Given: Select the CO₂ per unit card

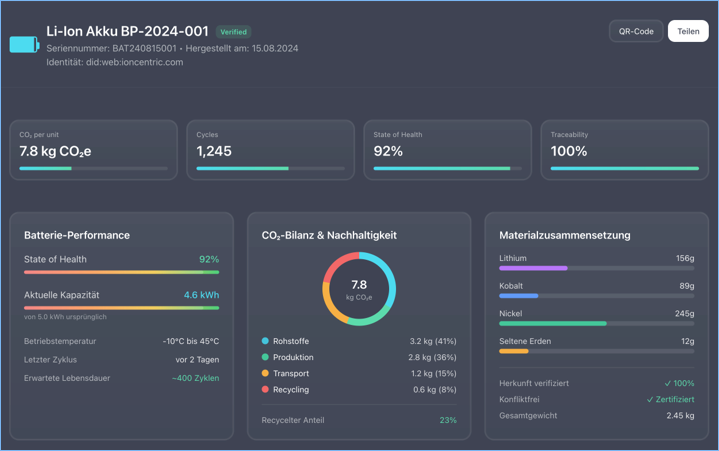Looking at the screenshot, I should (93, 150).
